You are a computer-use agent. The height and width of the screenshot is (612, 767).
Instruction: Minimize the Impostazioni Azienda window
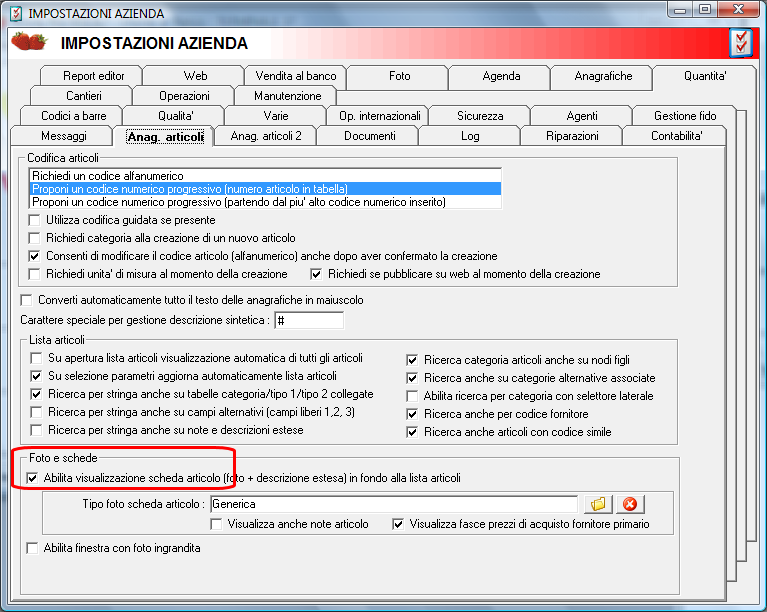coord(680,10)
